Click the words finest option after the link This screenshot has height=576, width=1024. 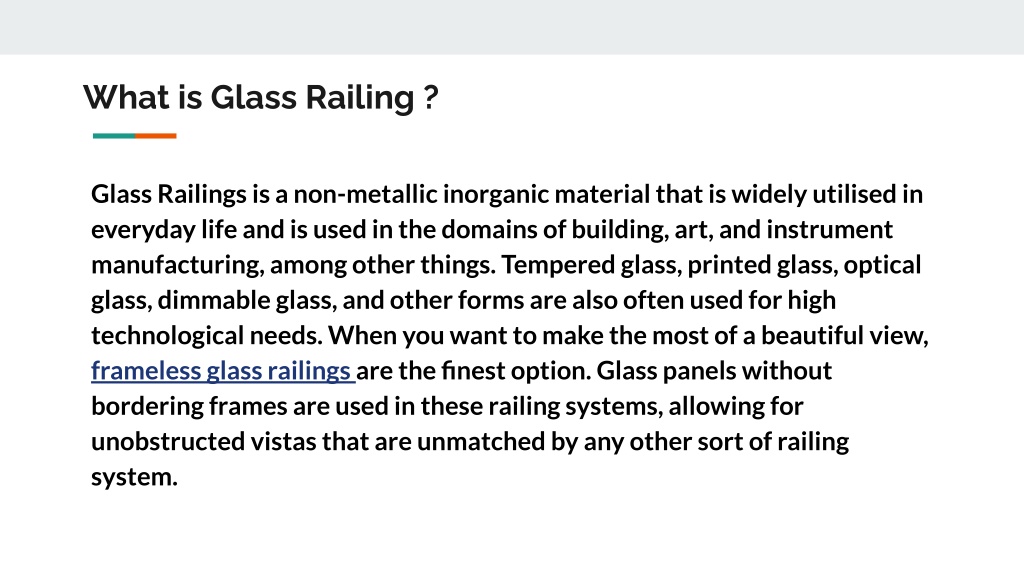(x=516, y=371)
